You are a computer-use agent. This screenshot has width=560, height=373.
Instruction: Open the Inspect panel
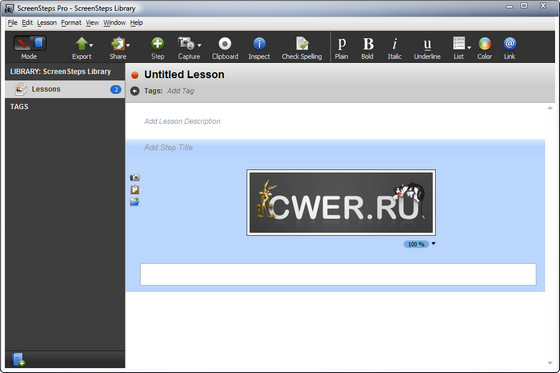pyautogui.click(x=259, y=48)
